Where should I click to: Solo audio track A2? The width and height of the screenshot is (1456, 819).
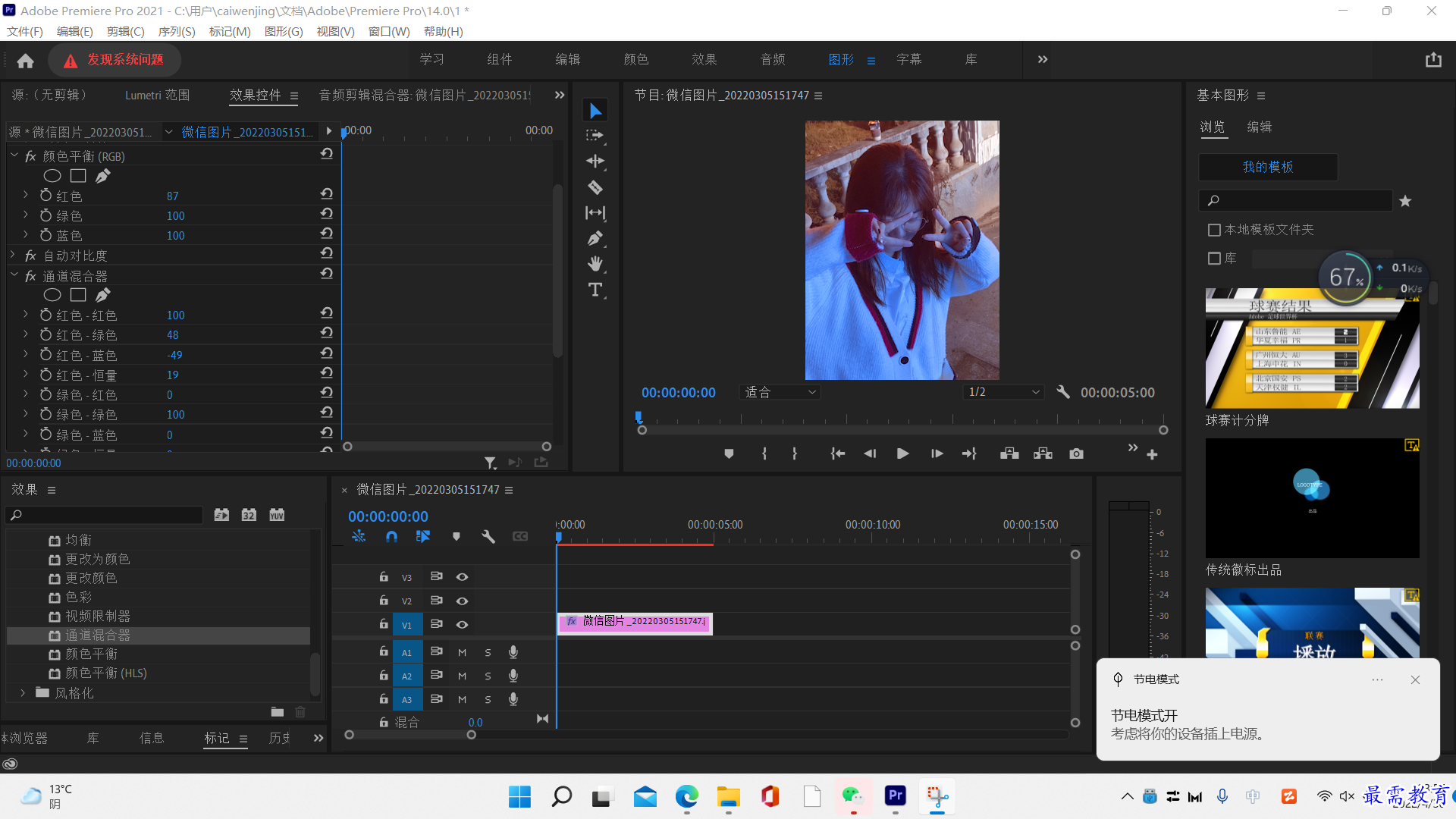pyautogui.click(x=488, y=676)
